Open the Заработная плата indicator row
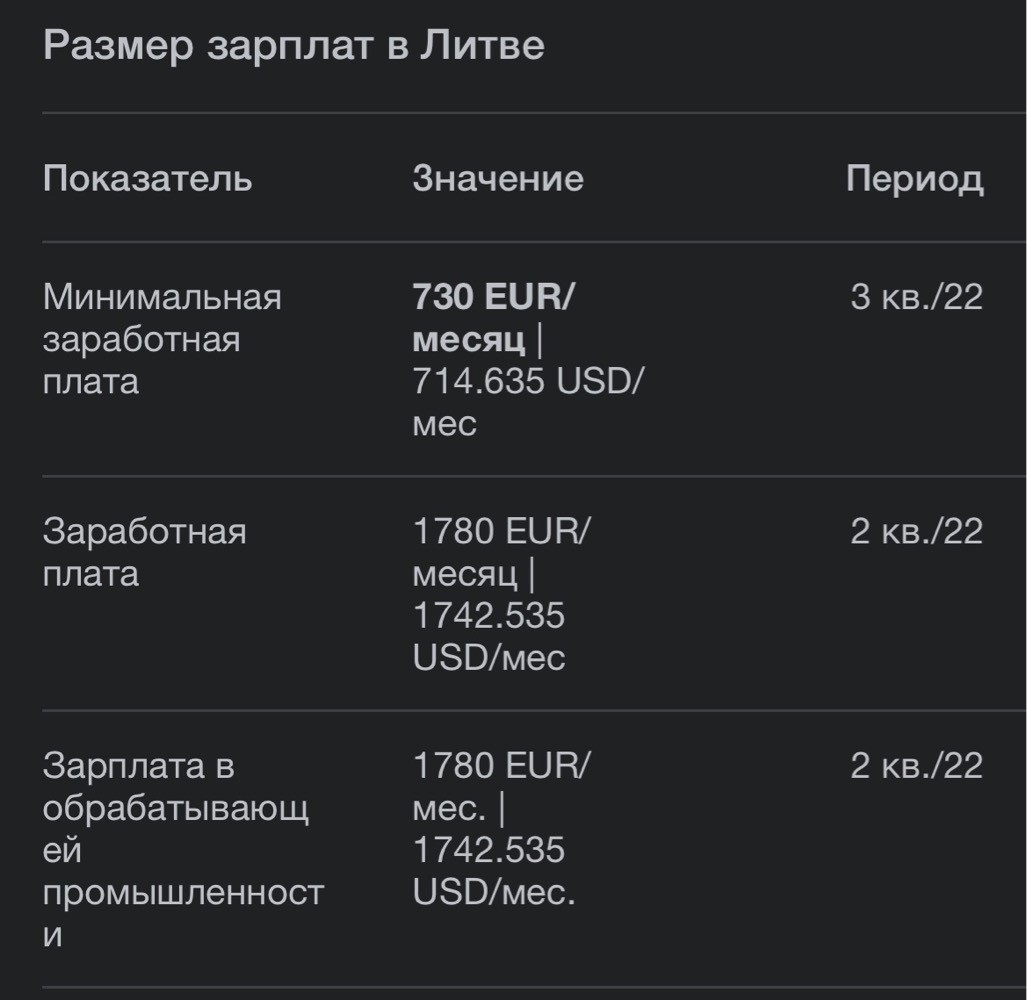 tap(145, 552)
